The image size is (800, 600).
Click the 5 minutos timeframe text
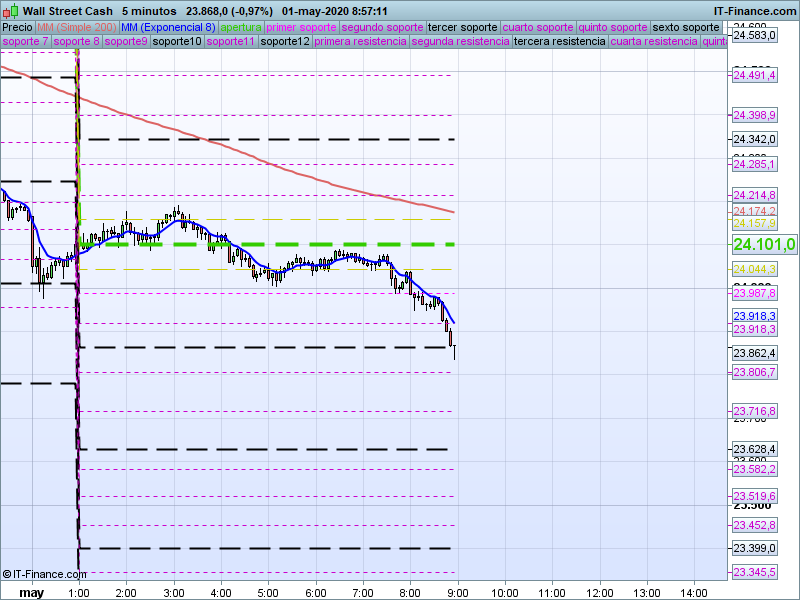tap(148, 11)
